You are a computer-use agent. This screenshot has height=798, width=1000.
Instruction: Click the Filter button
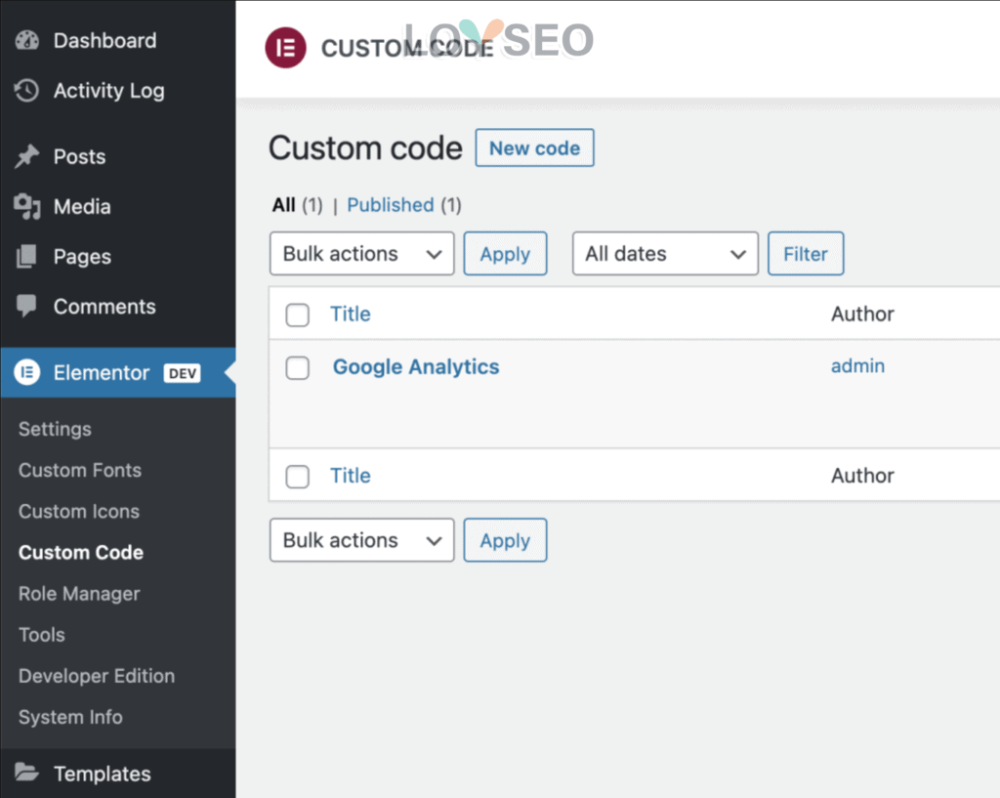[805, 254]
